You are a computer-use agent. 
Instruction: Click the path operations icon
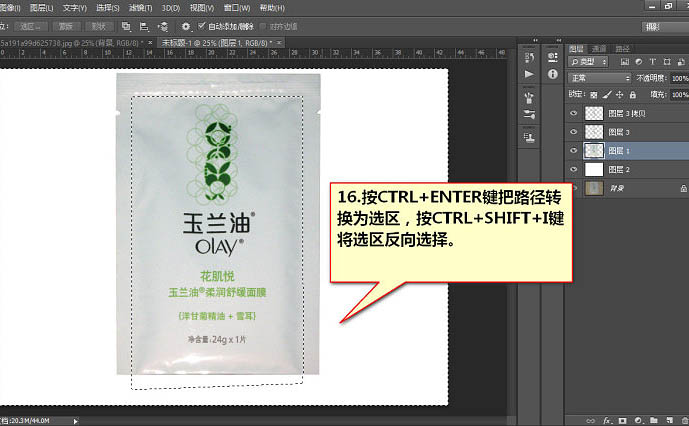pyautogui.click(x=126, y=26)
